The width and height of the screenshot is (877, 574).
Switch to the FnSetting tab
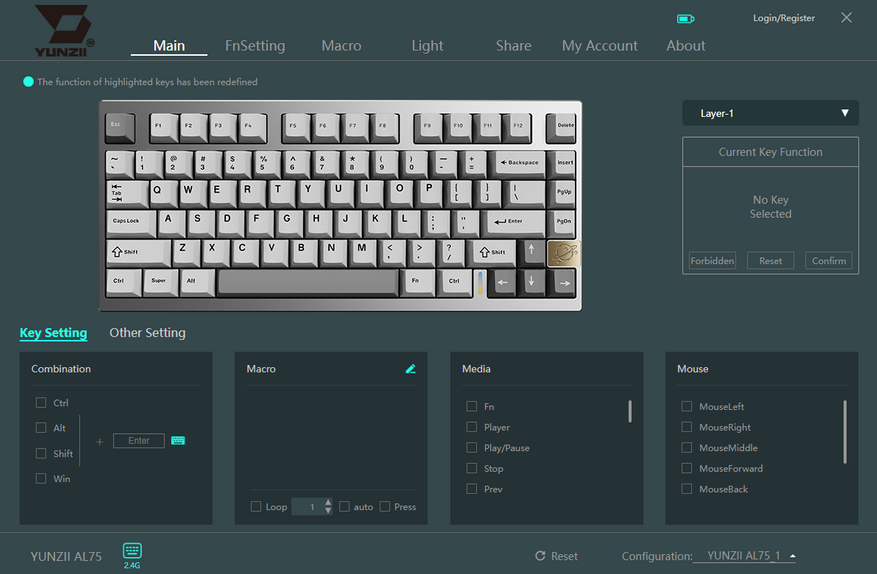click(x=255, y=46)
